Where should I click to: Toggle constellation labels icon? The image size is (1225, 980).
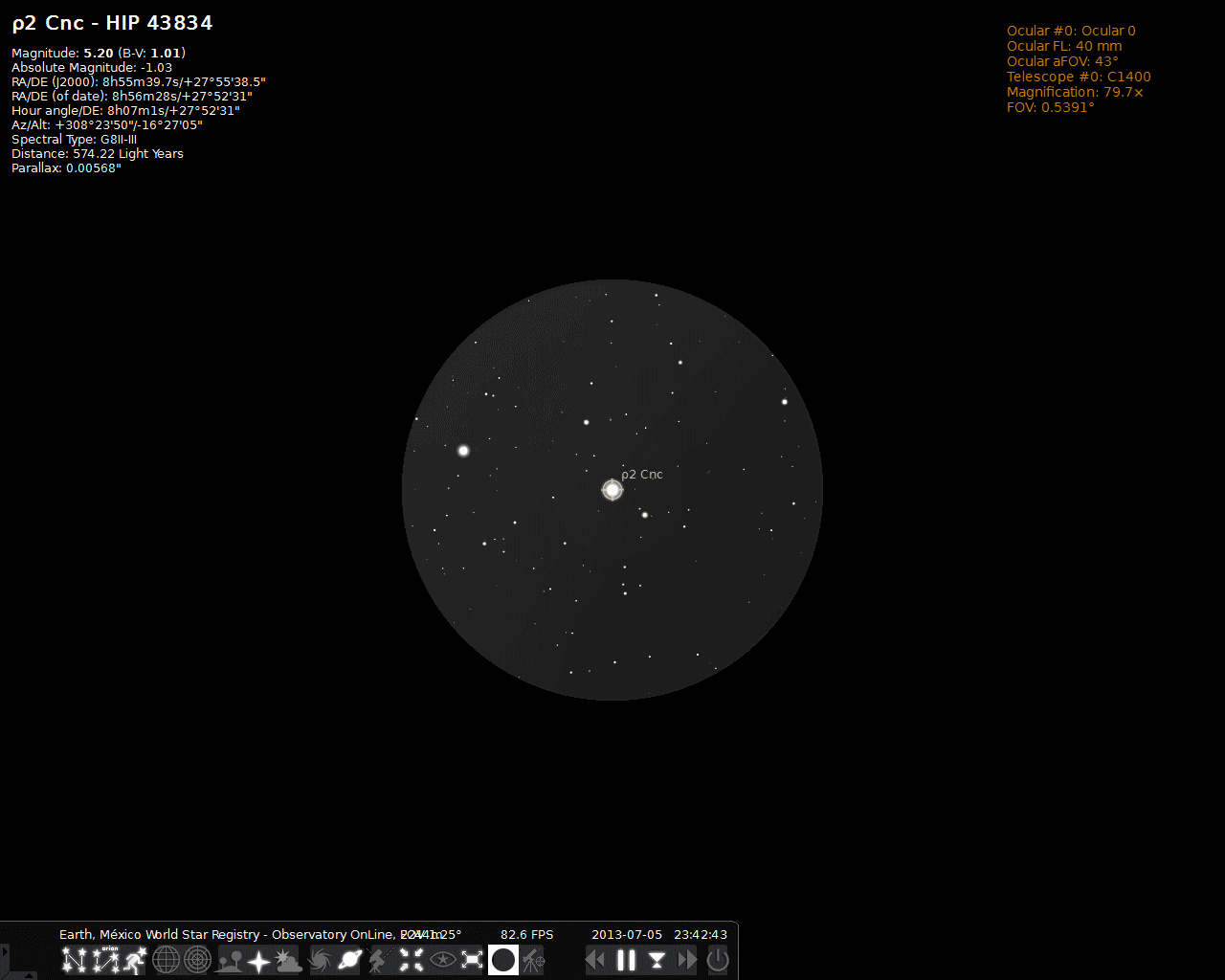click(x=105, y=960)
